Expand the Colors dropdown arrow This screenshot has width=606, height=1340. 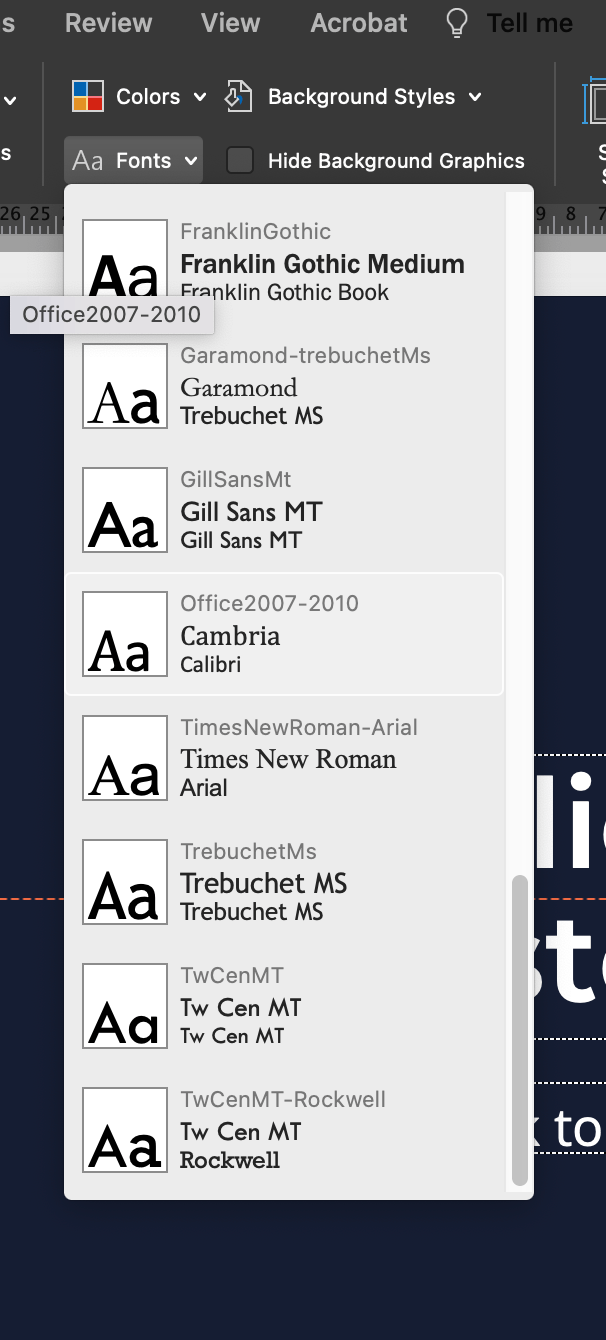pos(199,97)
